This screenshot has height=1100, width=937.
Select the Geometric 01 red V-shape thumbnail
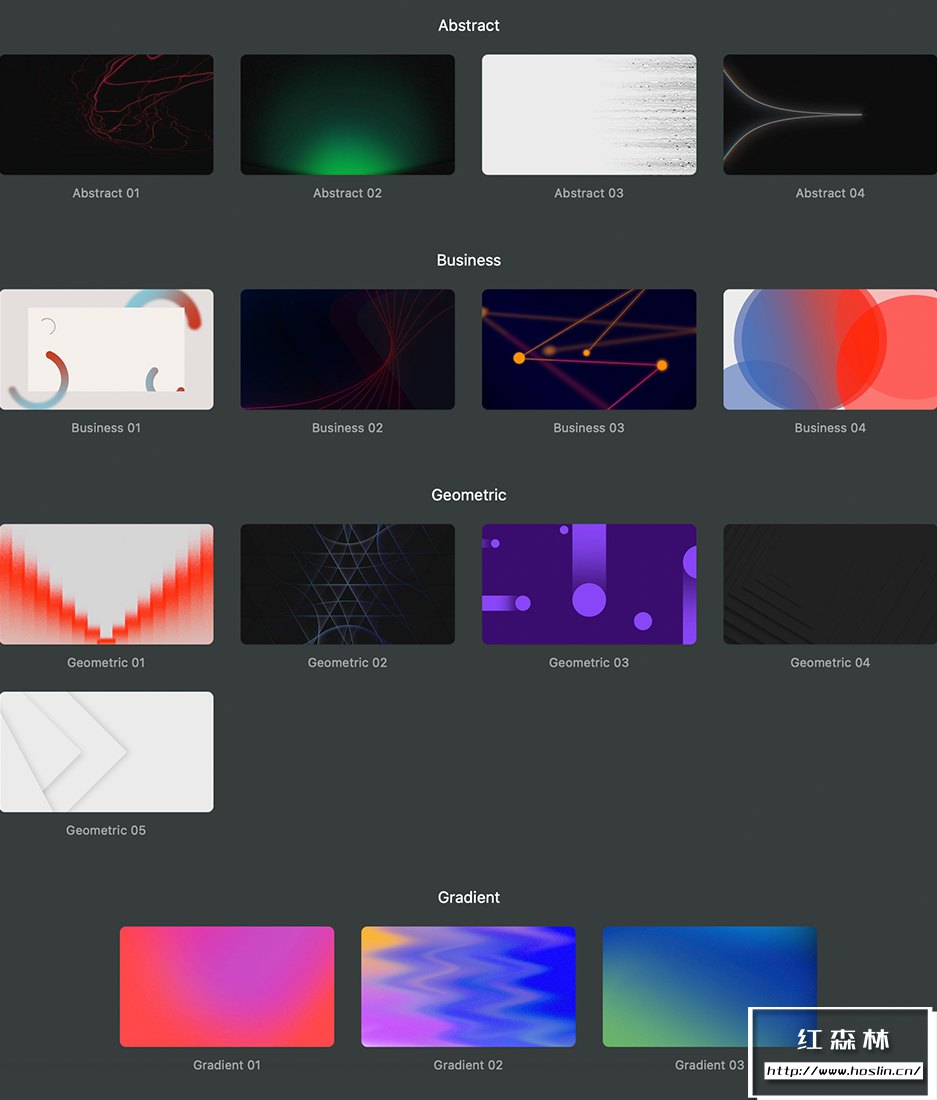[x=106, y=584]
